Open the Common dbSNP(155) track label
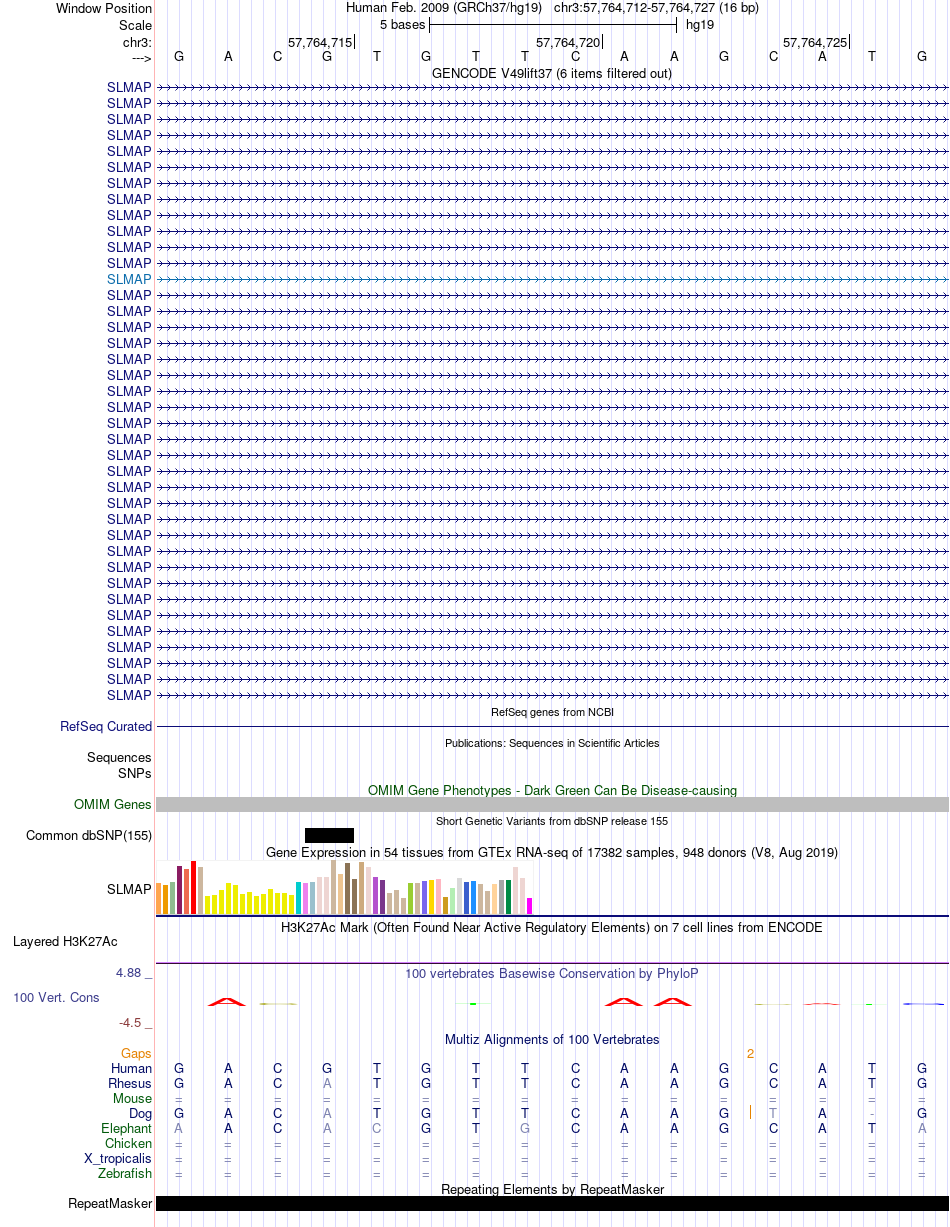 click(x=89, y=835)
